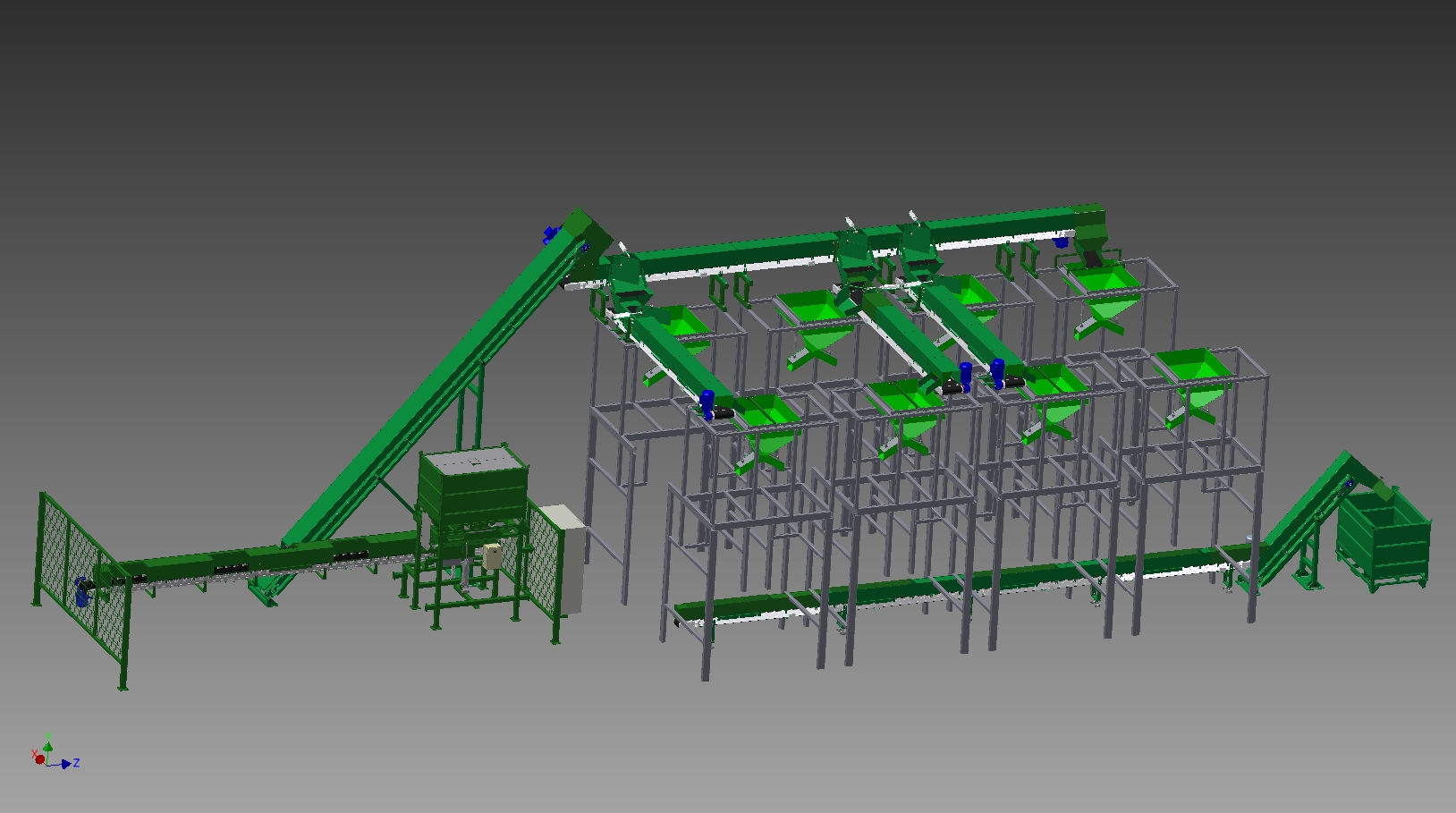Click the red X axis dot on triad

39,759
